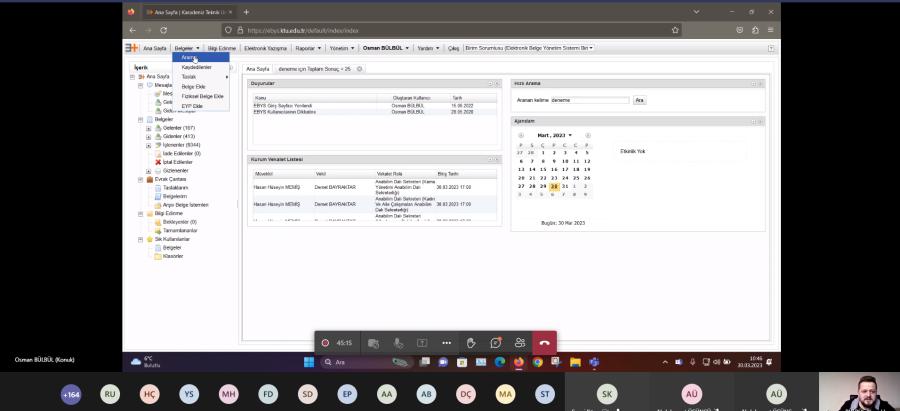Go to next month in Ajandam calendar
Image resolution: width=900 pixels, height=411 pixels.
coord(587,135)
